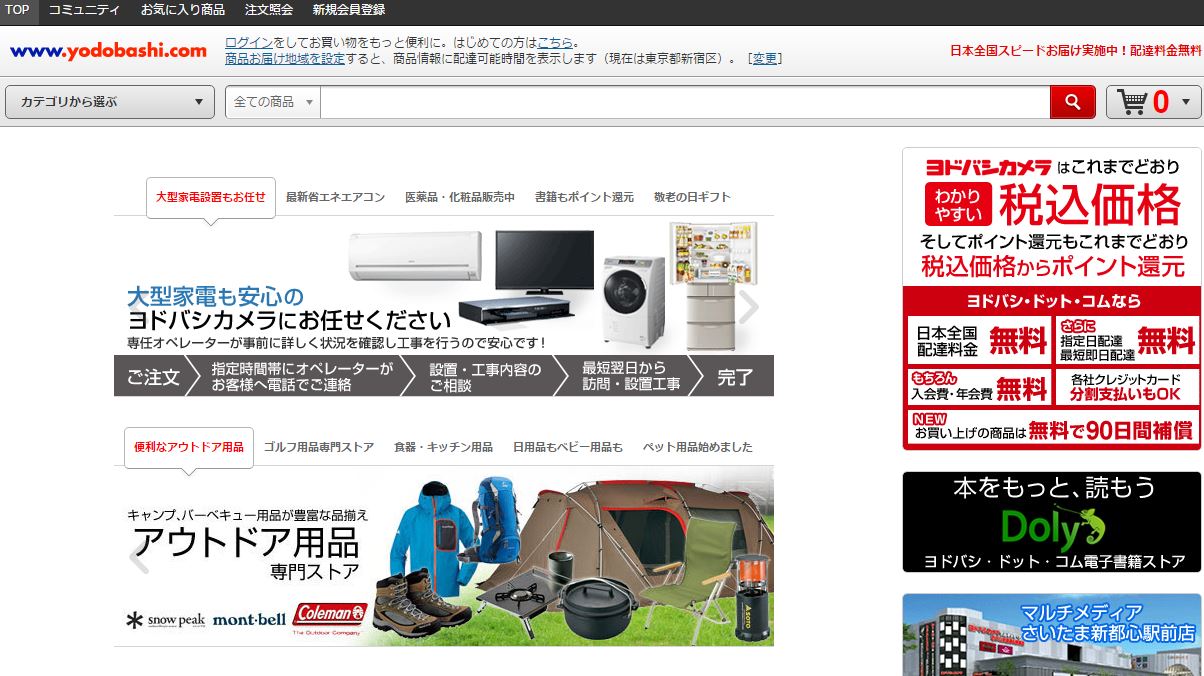The height and width of the screenshot is (676, 1204).
Task: Open the shopping cart icon
Action: (1132, 102)
